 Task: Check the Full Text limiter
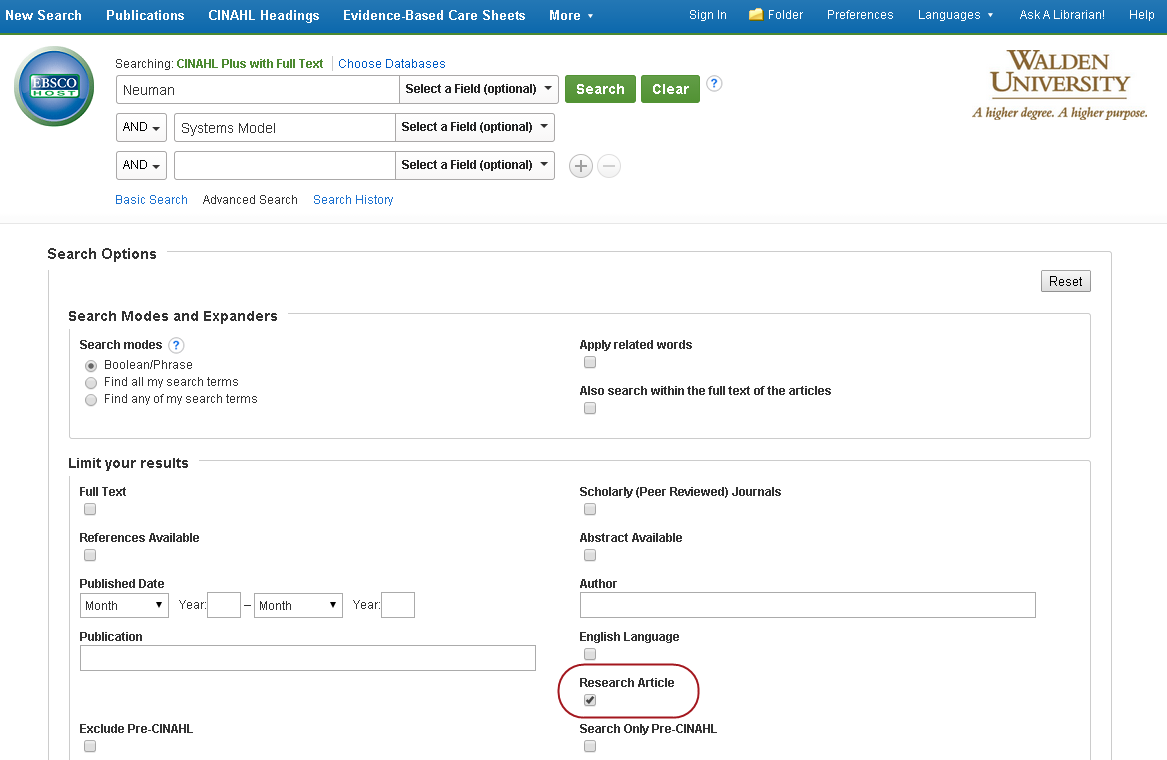pos(90,510)
